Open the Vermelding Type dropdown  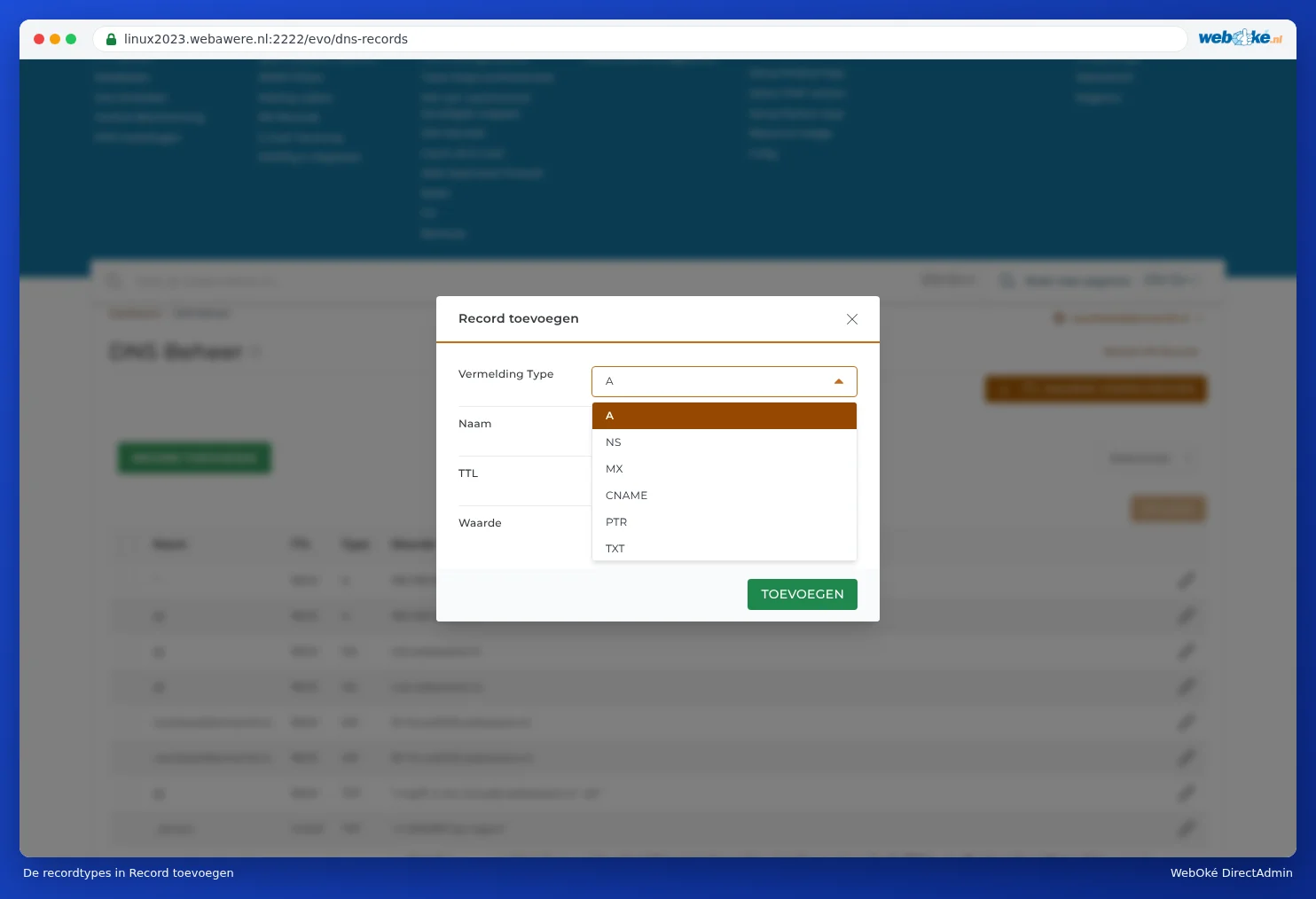point(725,381)
